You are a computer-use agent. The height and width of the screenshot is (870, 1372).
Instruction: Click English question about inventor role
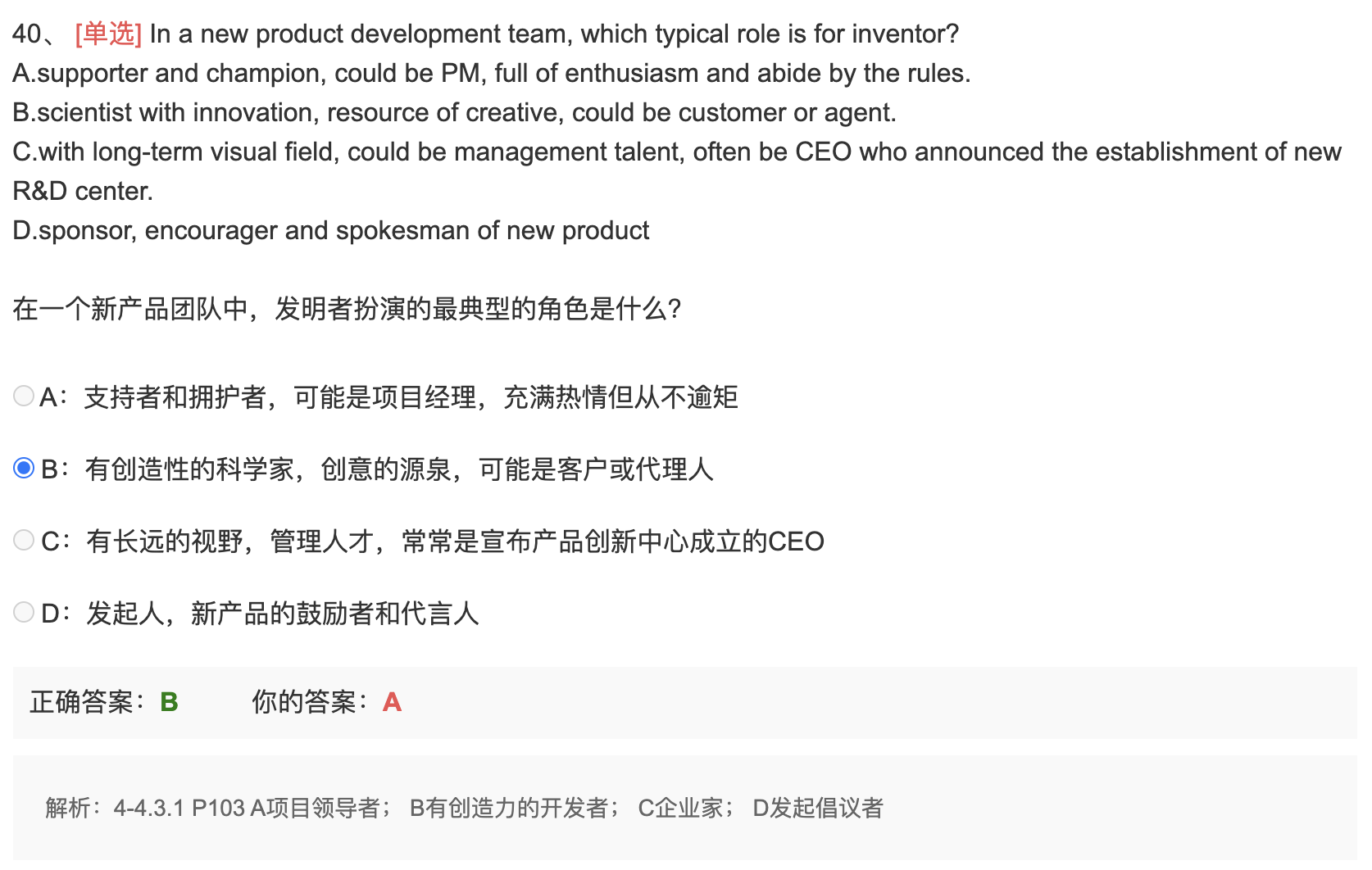pyautogui.click(x=554, y=34)
